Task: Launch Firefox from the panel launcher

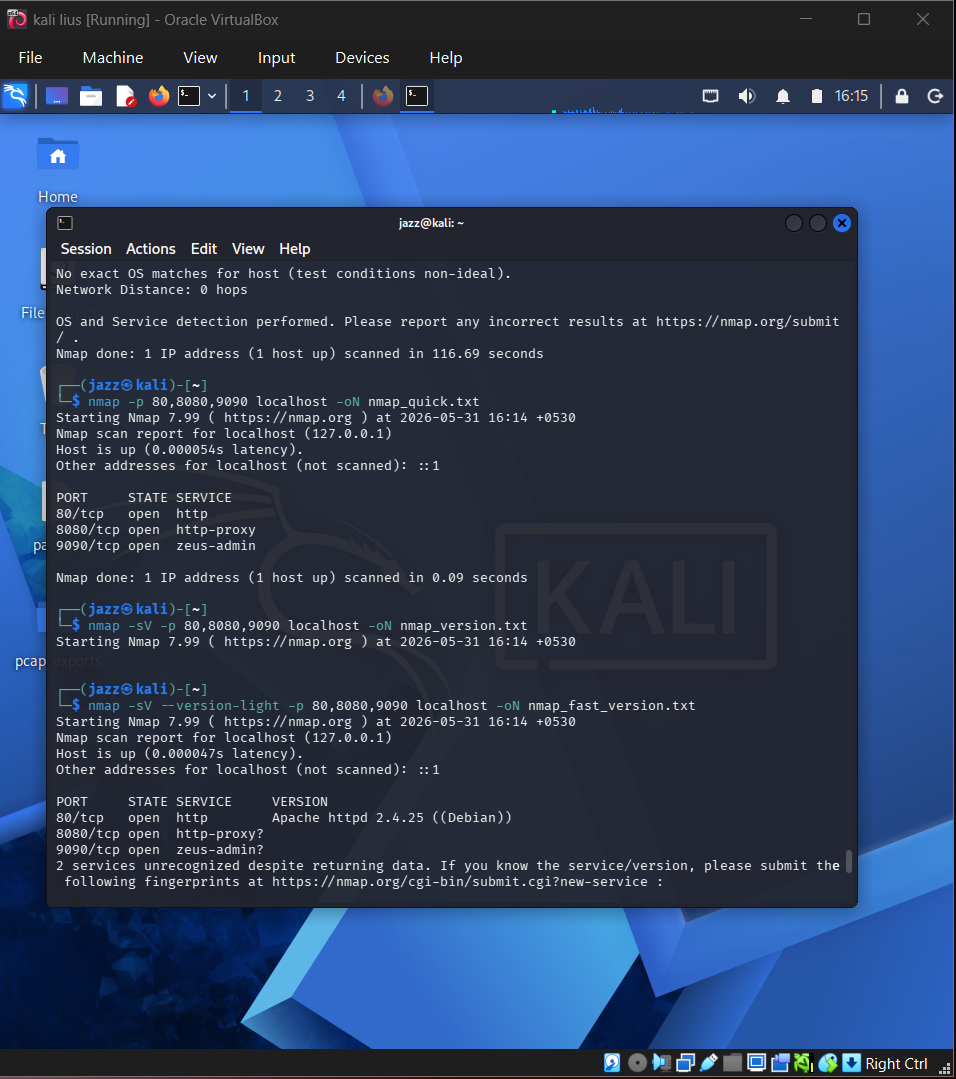Action: pos(159,96)
